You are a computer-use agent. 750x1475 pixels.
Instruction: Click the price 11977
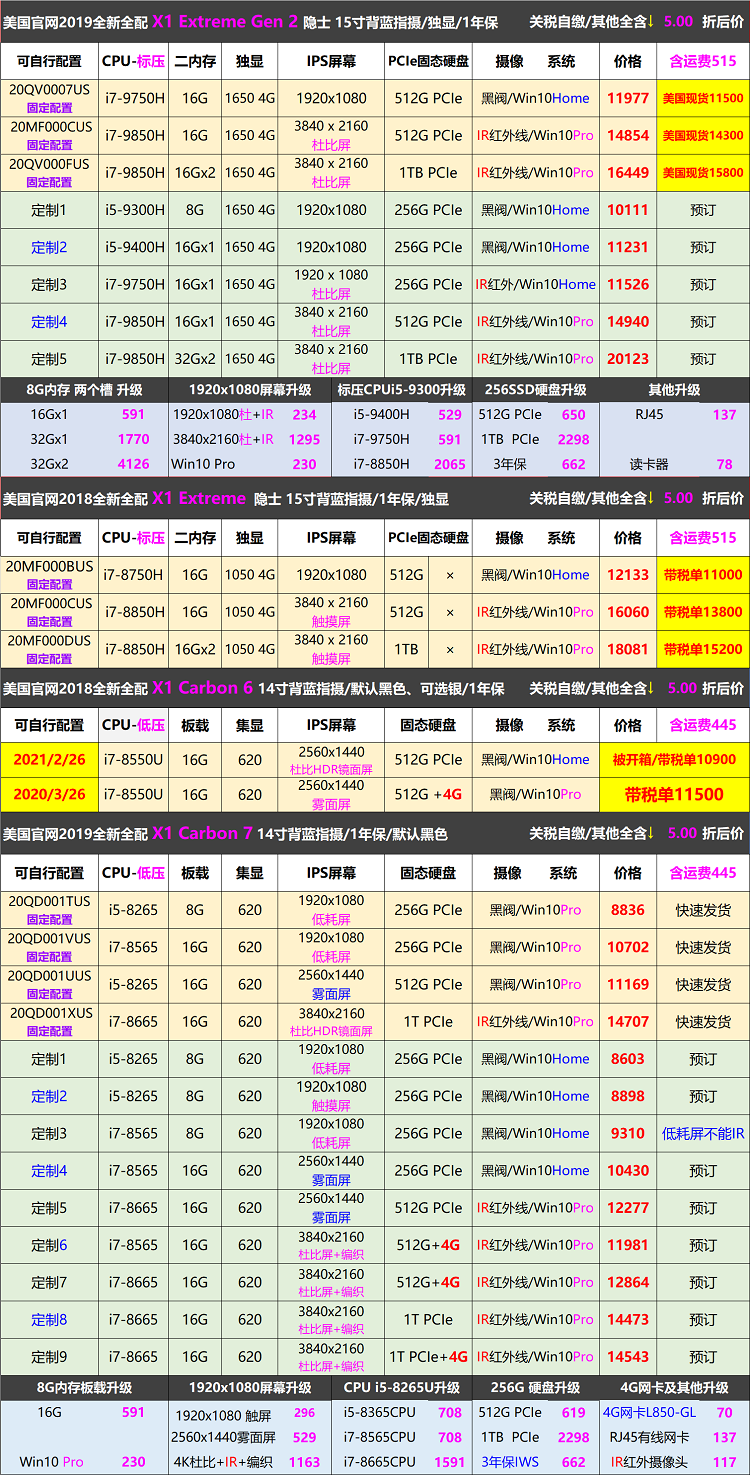coord(627,98)
